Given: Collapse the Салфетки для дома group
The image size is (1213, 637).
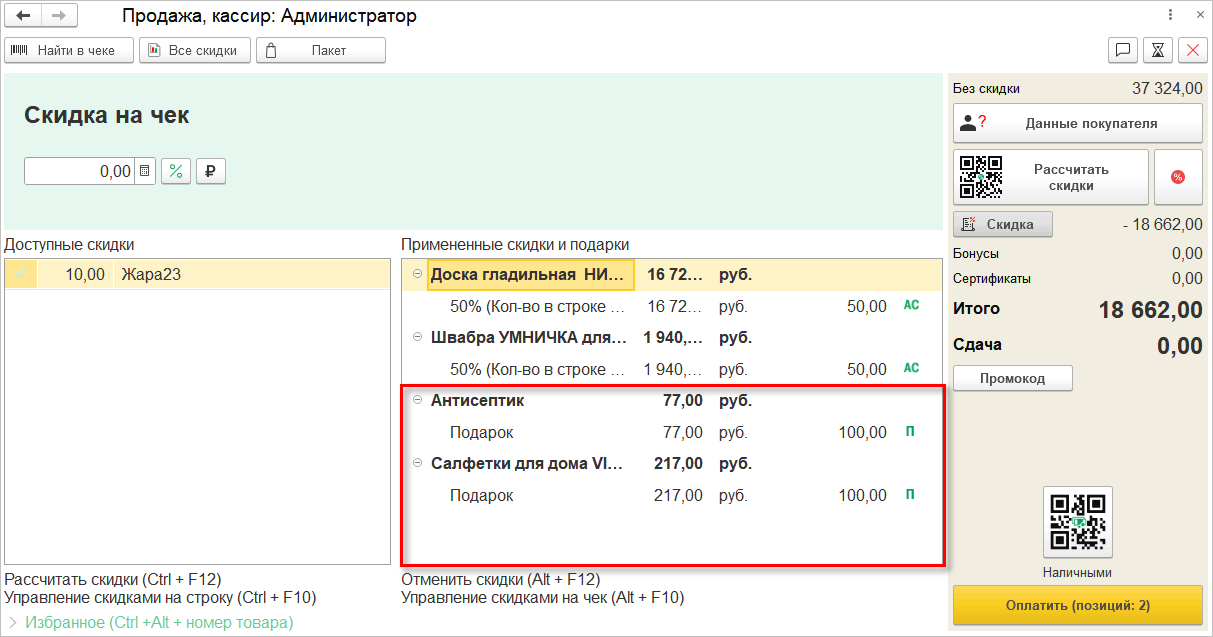Looking at the screenshot, I should pyautogui.click(x=417, y=464).
